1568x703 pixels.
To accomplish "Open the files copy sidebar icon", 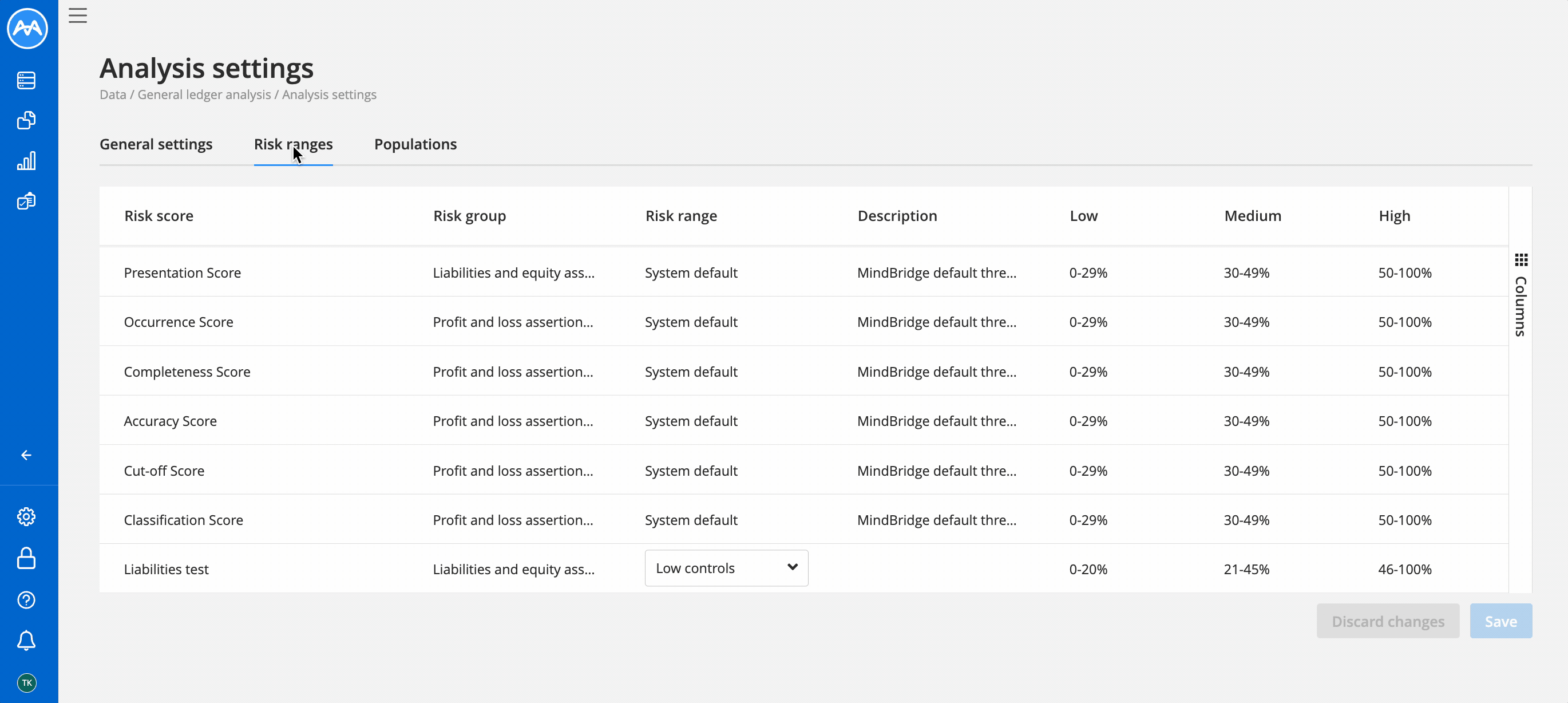I will (26, 121).
